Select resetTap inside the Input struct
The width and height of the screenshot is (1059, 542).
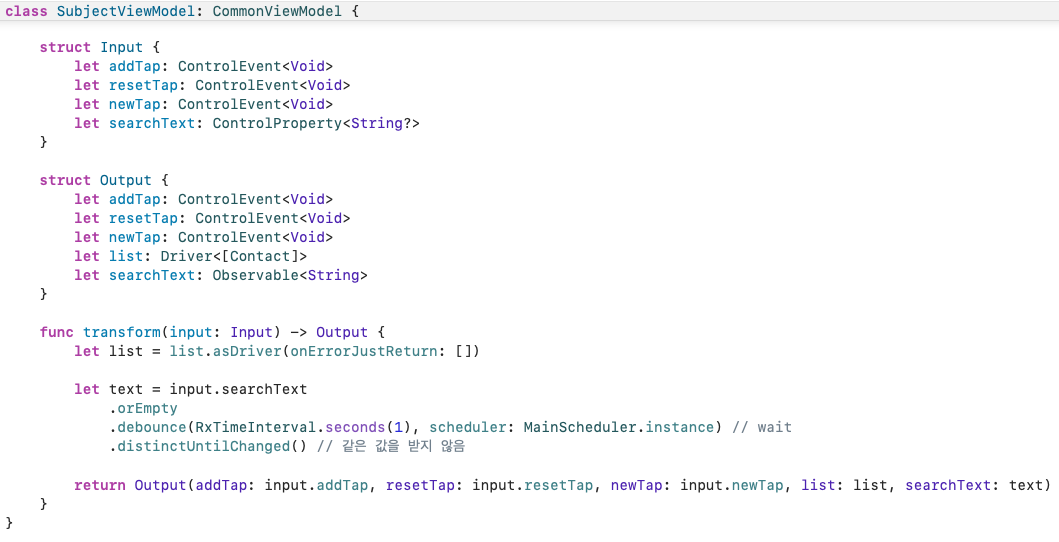143,85
